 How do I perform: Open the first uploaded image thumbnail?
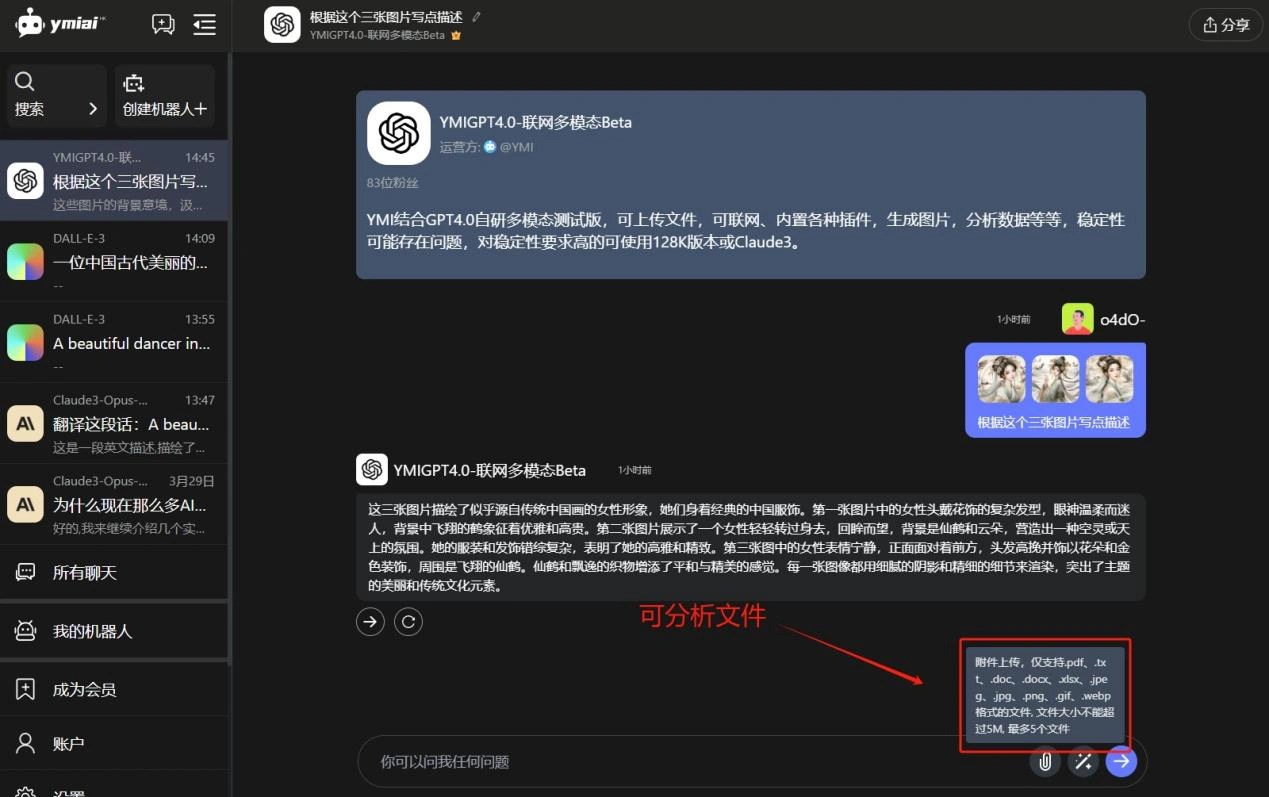coord(1002,379)
